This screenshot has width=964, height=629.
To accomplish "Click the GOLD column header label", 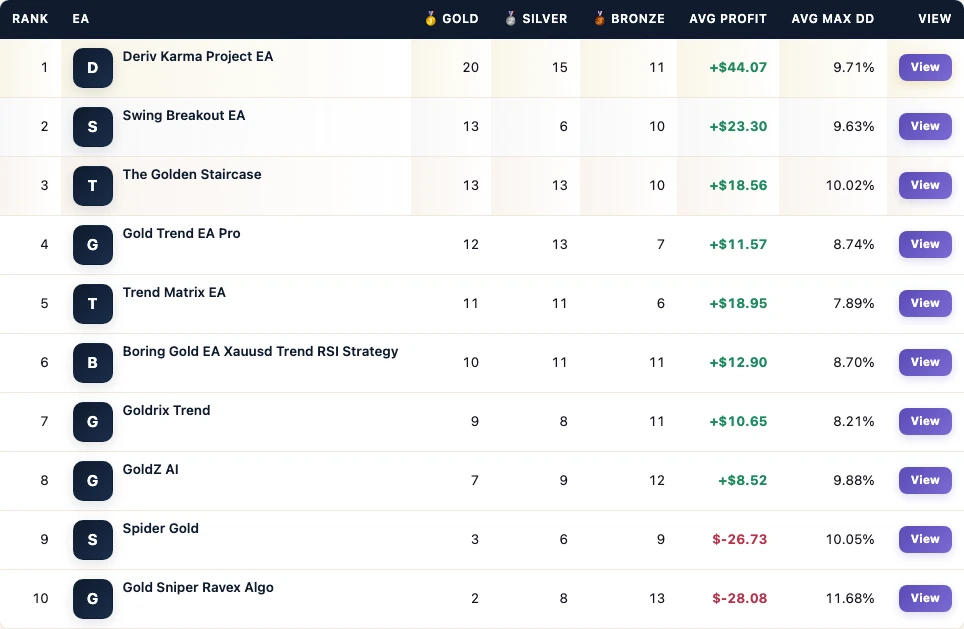I will coord(460,19).
